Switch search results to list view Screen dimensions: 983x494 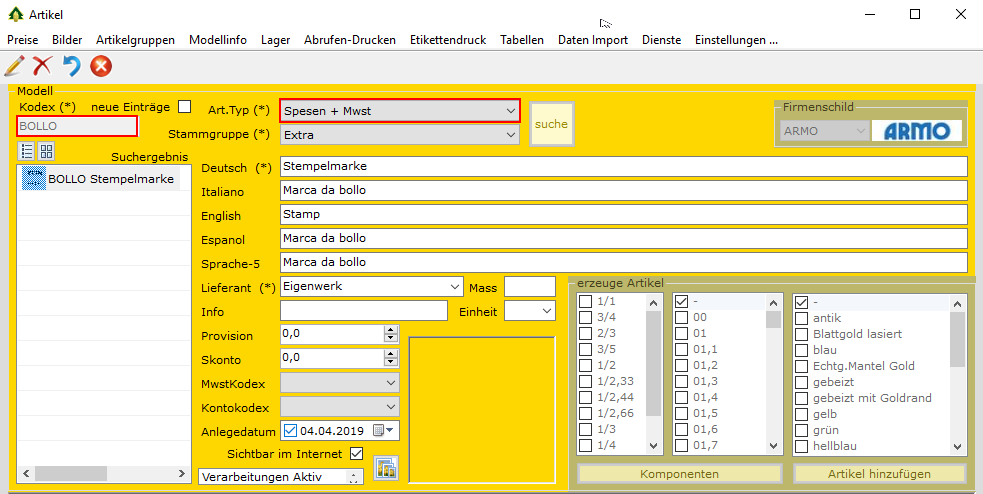pyautogui.click(x=27, y=151)
